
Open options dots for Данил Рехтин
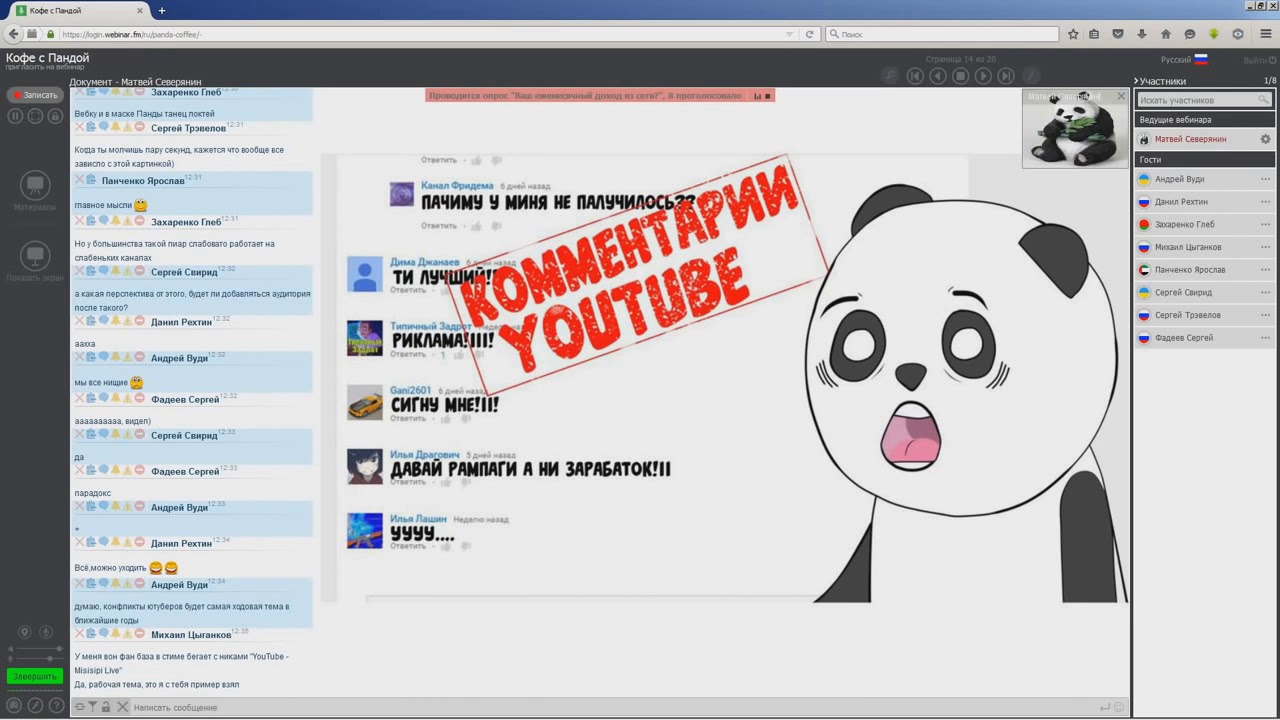(x=1265, y=202)
